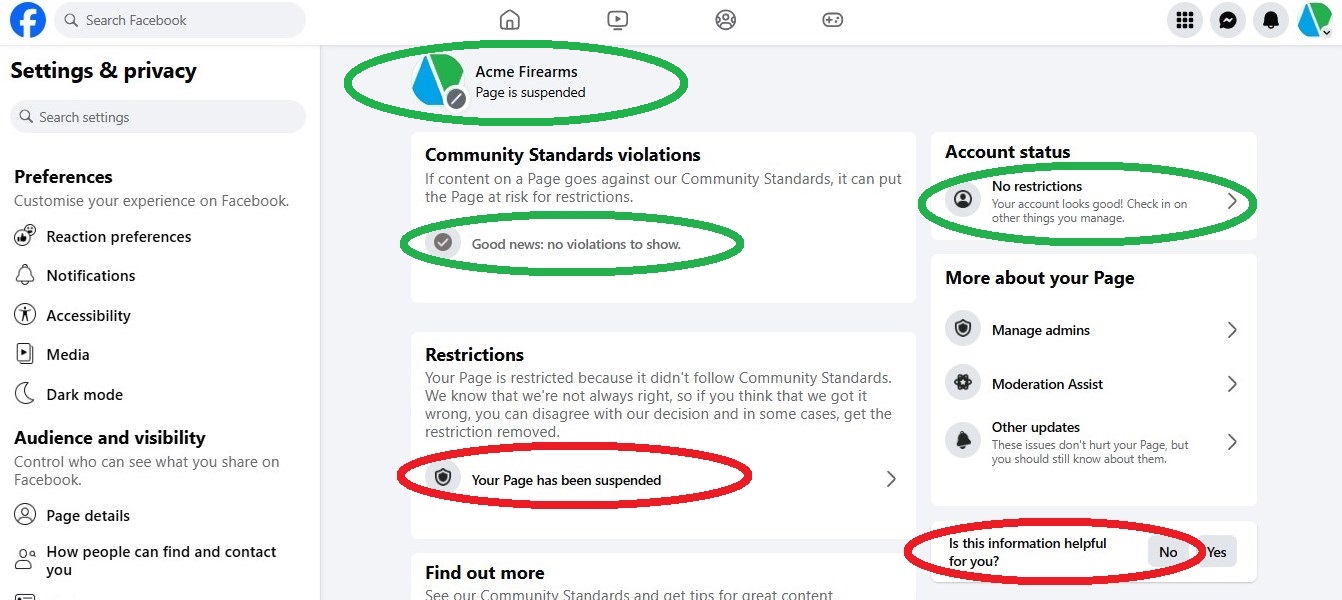Expand the Moderation Assist chevron
The width and height of the screenshot is (1342, 600).
tap(1232, 384)
